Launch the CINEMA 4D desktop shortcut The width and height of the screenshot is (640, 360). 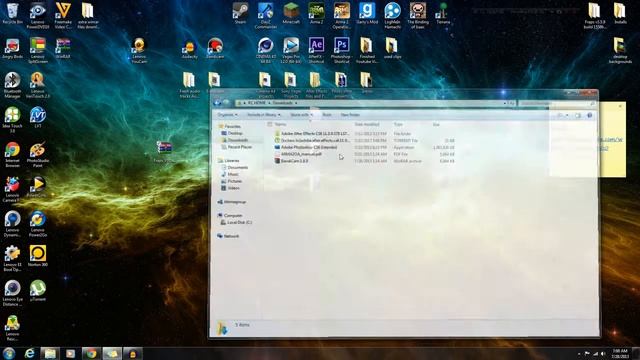point(265,50)
